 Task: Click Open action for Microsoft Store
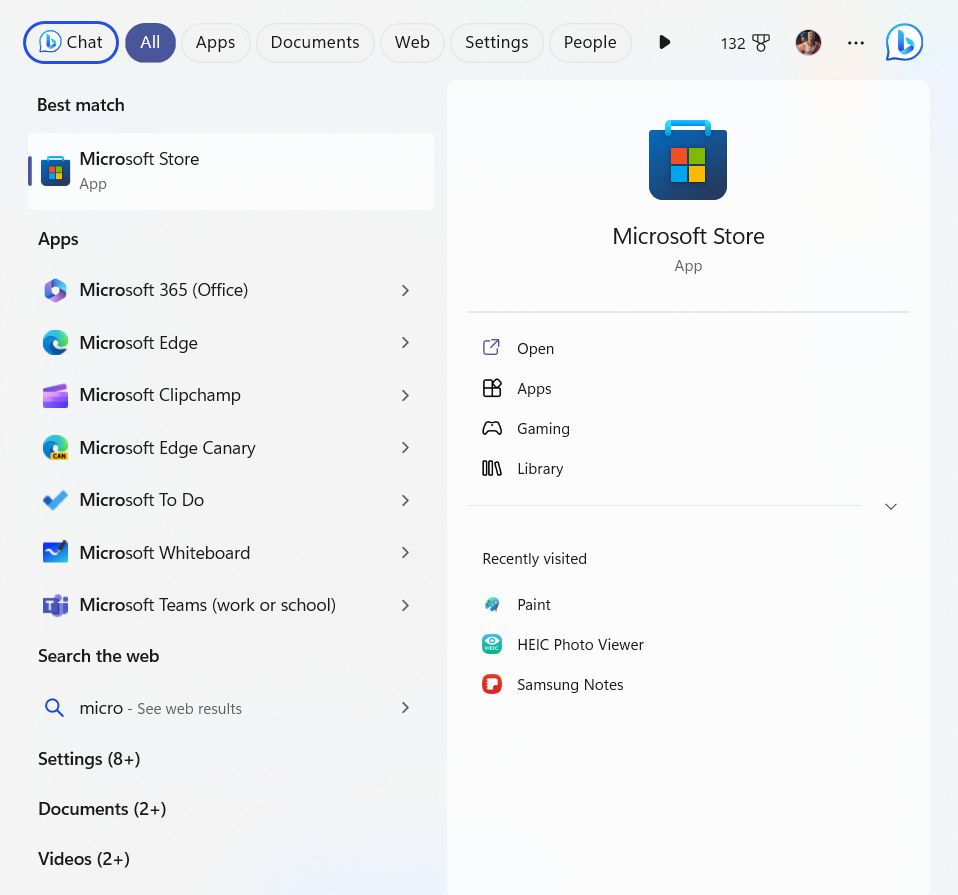pos(536,348)
